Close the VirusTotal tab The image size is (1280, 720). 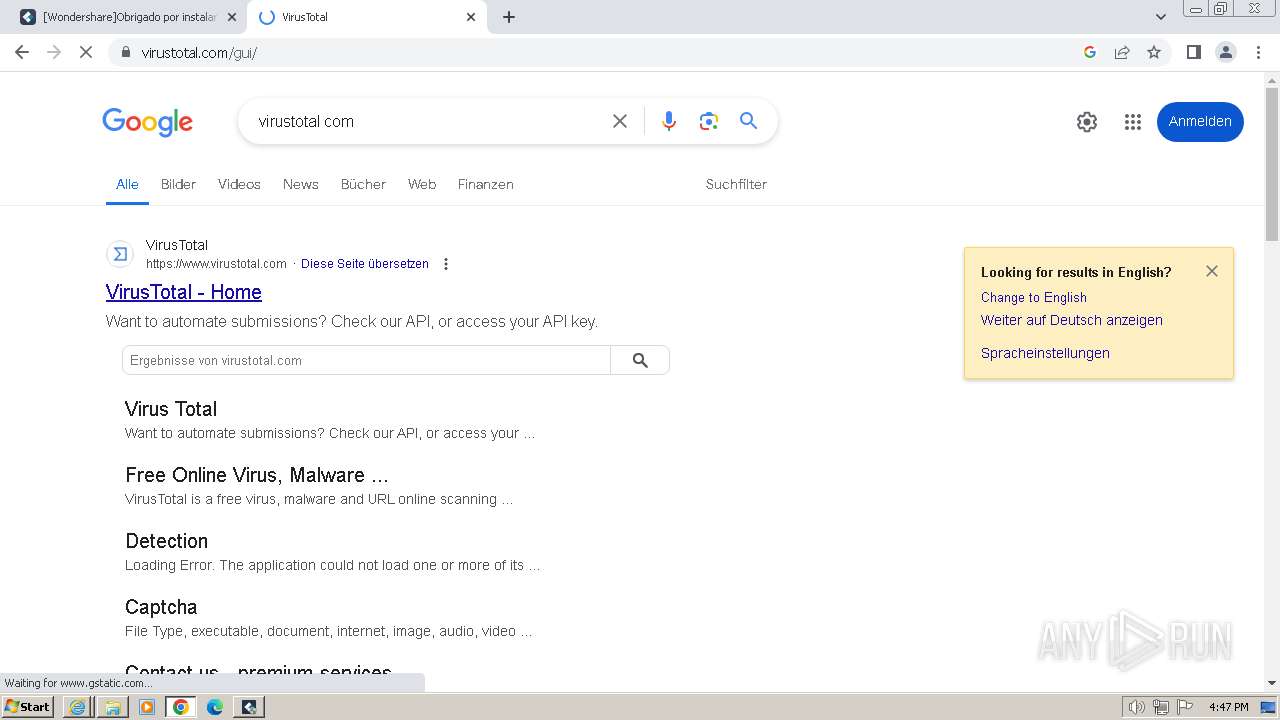[x=471, y=17]
